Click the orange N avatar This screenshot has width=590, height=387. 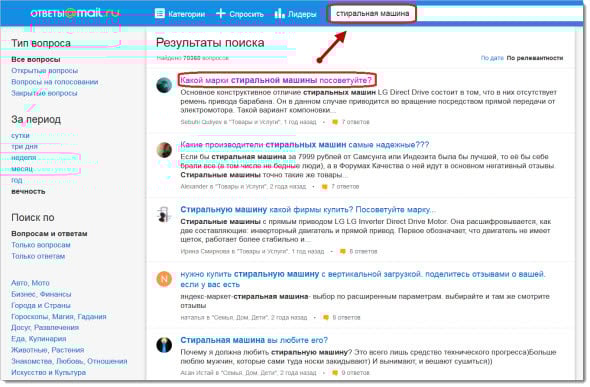164,279
